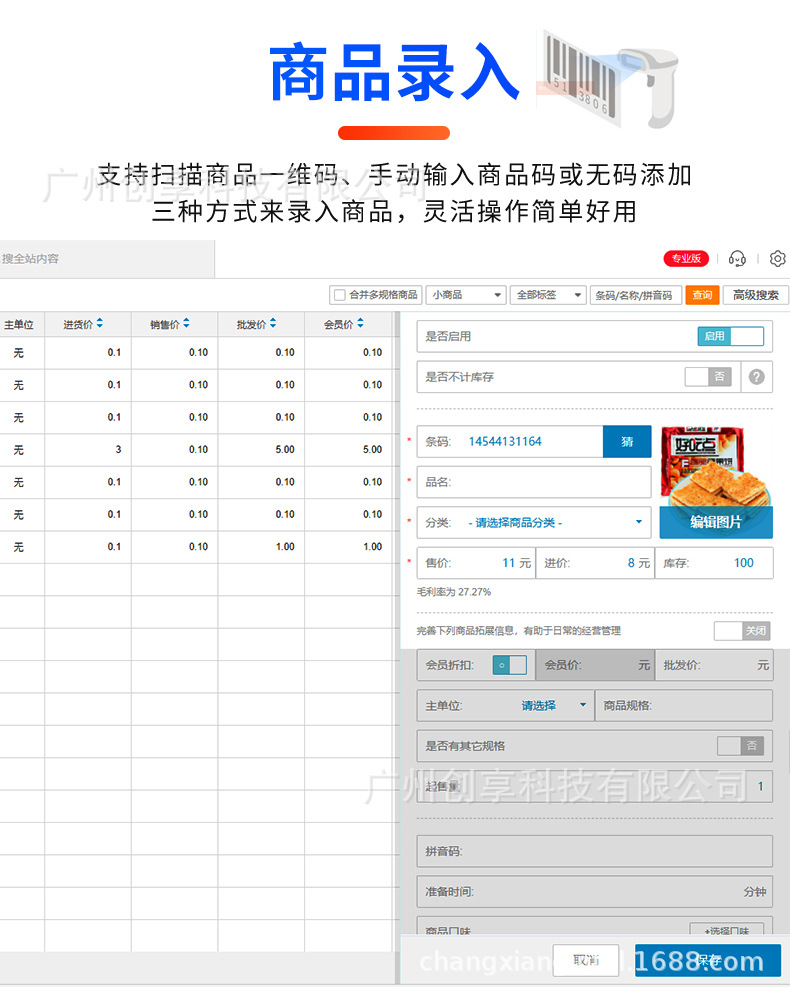Click the 条码/名称/拼音码 search field

click(x=635, y=295)
